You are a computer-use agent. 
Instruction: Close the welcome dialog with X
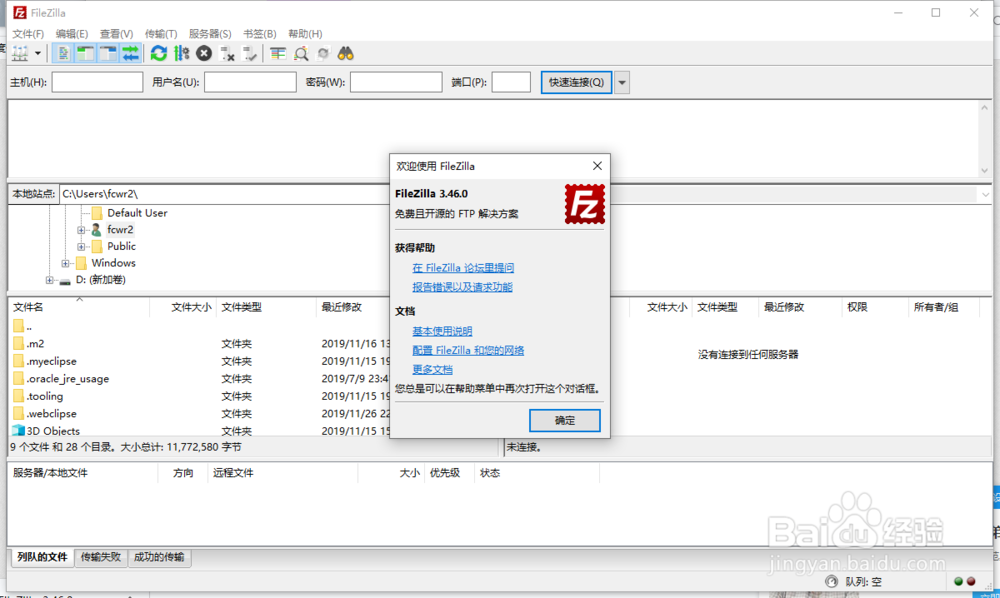pos(597,166)
